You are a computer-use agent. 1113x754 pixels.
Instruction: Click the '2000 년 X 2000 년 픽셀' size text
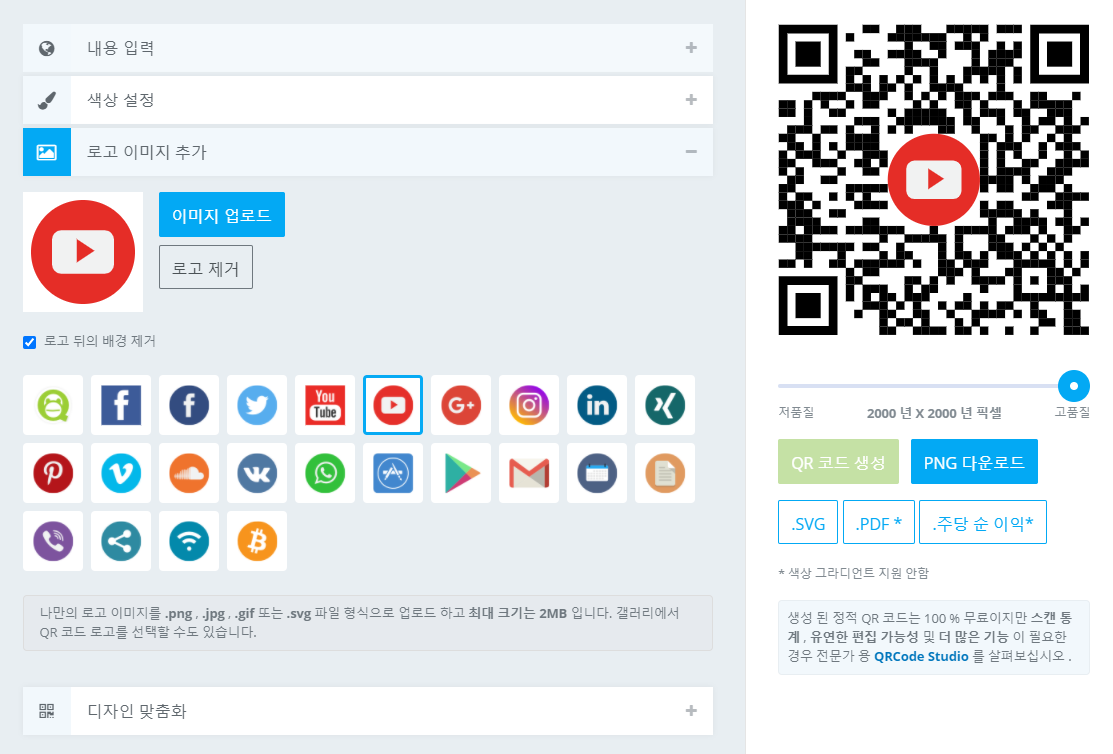coord(934,413)
